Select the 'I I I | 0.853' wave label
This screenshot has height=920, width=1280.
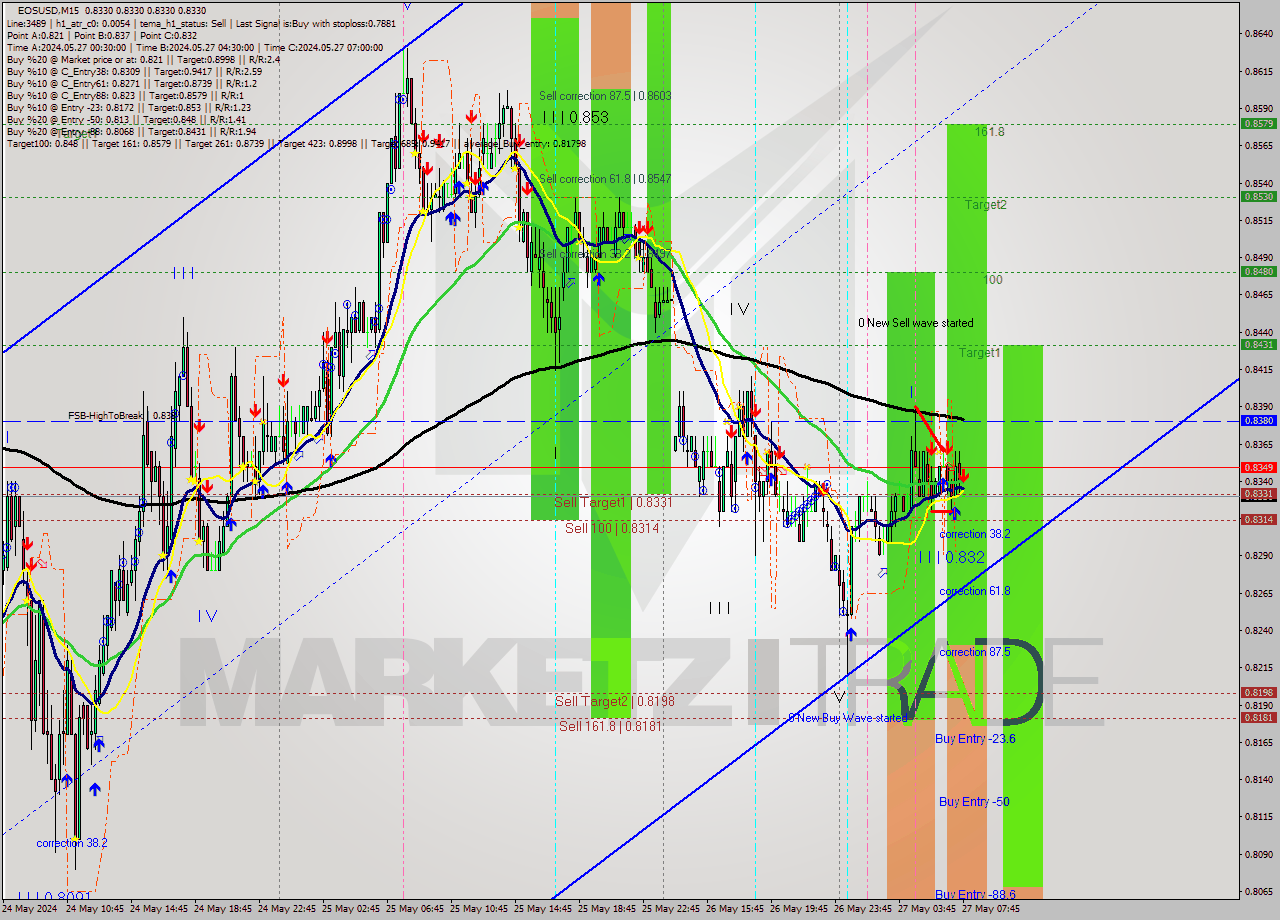[575, 117]
